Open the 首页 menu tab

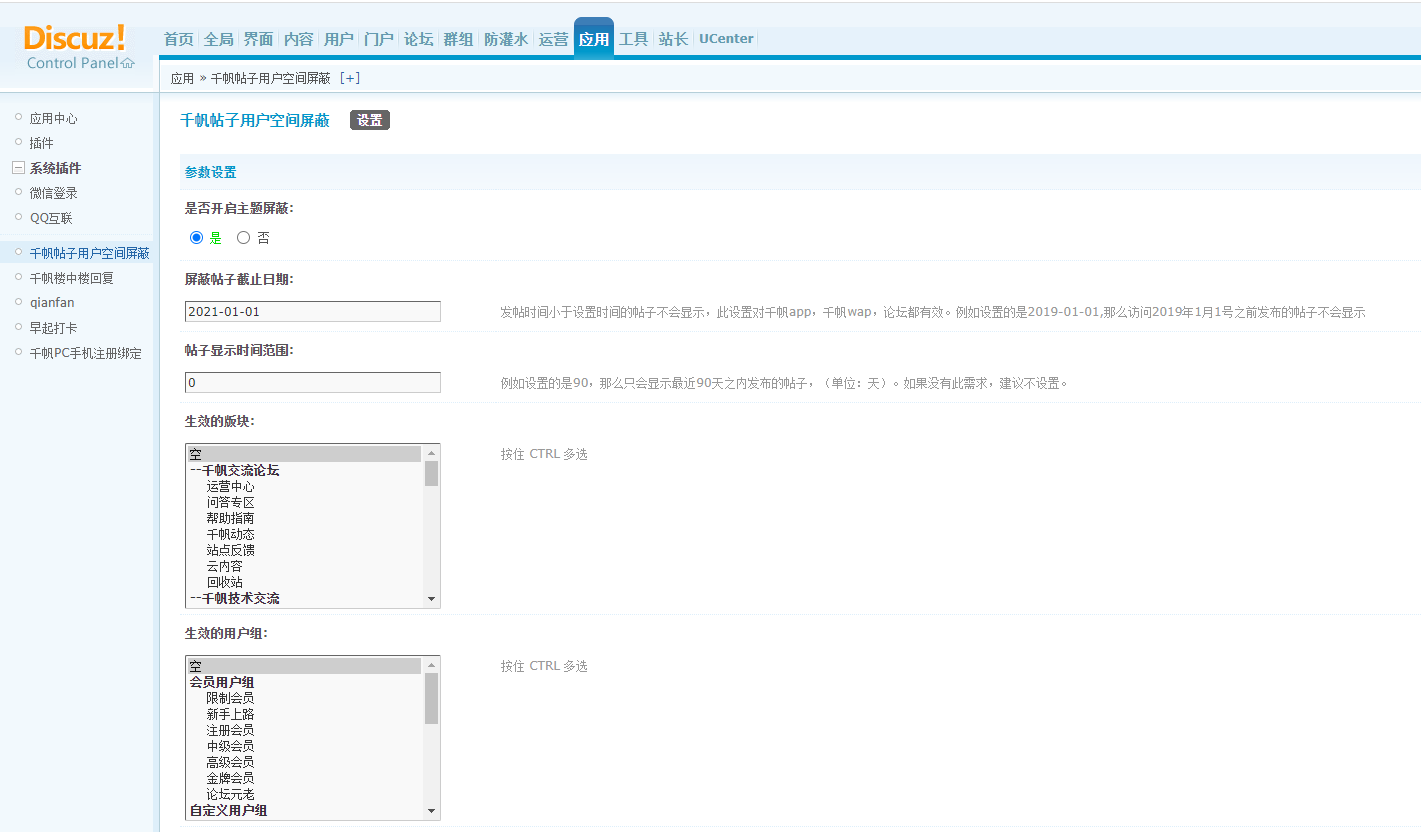click(x=179, y=39)
